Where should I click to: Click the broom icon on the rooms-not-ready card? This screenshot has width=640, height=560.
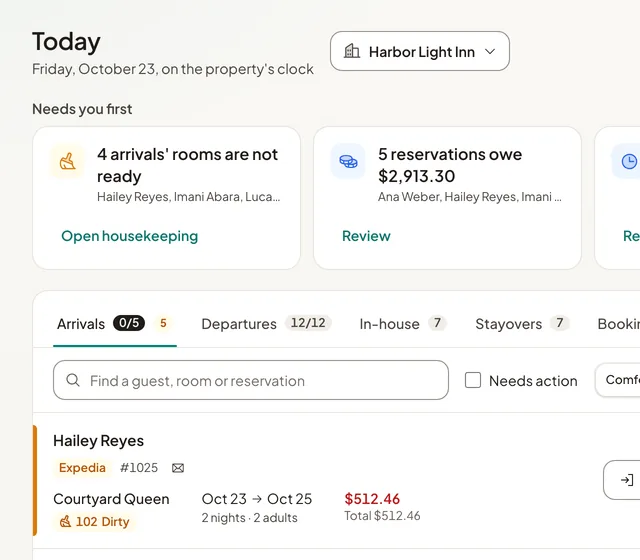[x=68, y=161]
